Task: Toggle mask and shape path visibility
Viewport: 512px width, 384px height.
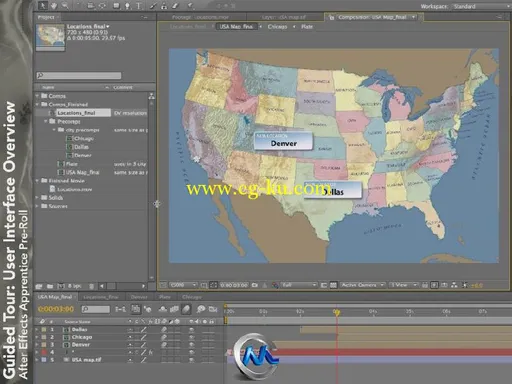Action: tap(213, 285)
